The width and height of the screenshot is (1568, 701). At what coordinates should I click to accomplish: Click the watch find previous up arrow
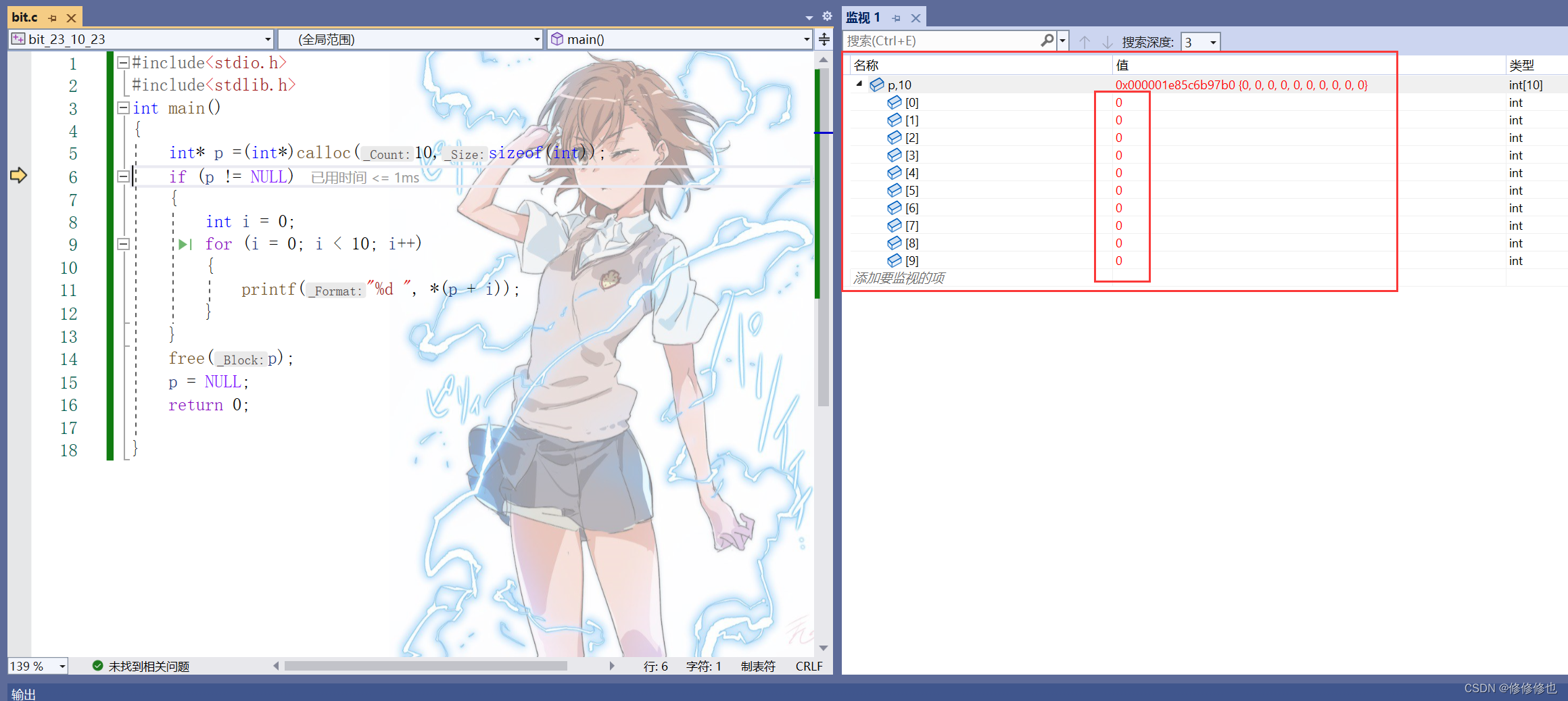1085,42
